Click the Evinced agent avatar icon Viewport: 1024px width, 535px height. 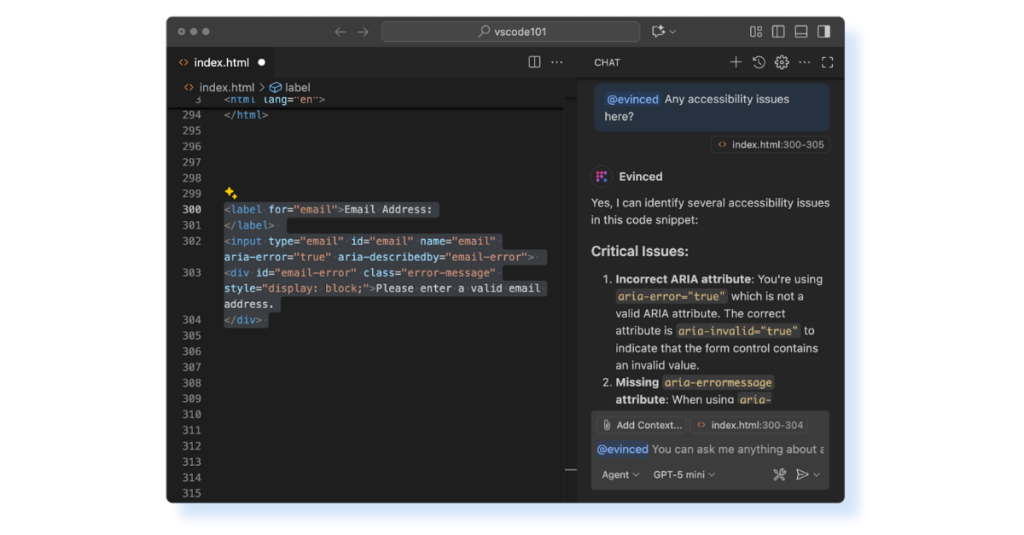pyautogui.click(x=601, y=176)
